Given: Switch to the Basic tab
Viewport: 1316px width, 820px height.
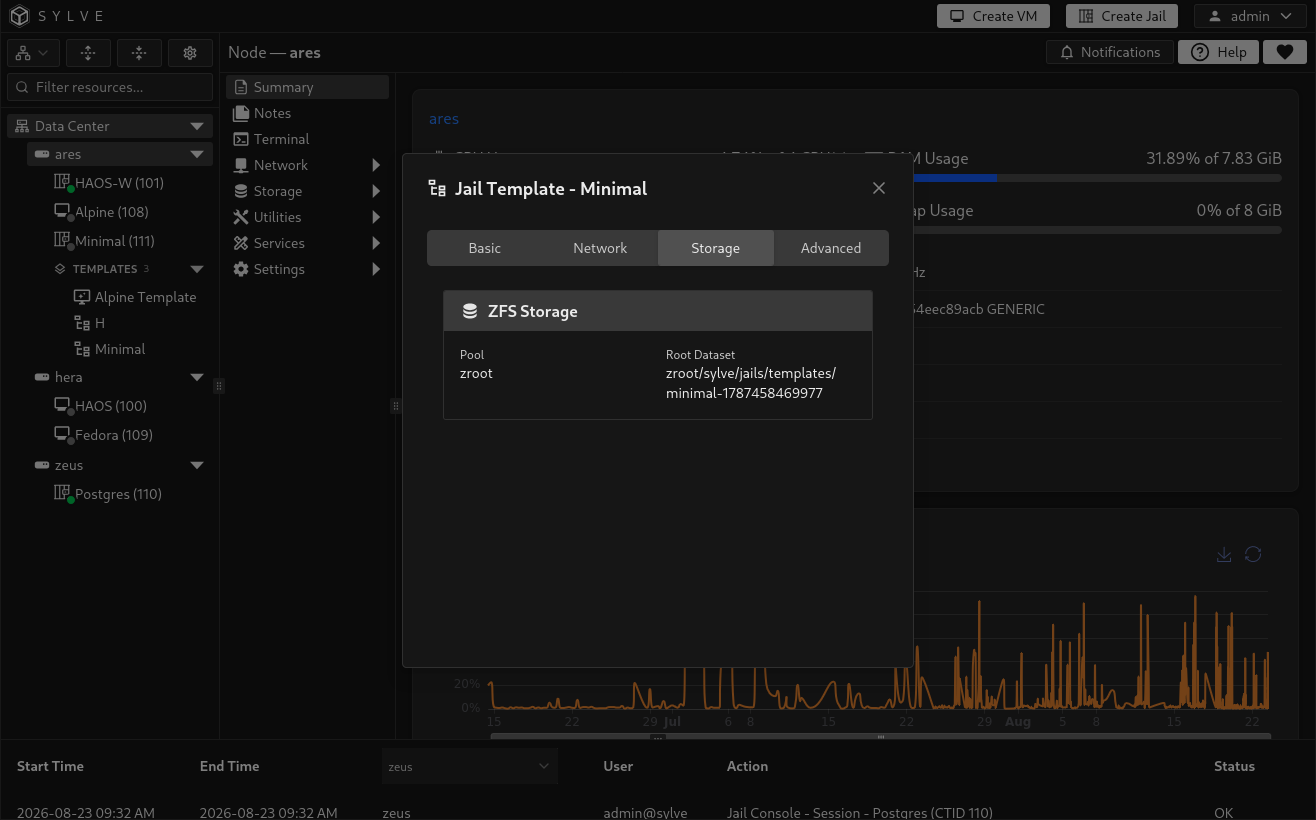Looking at the screenshot, I should pos(485,248).
